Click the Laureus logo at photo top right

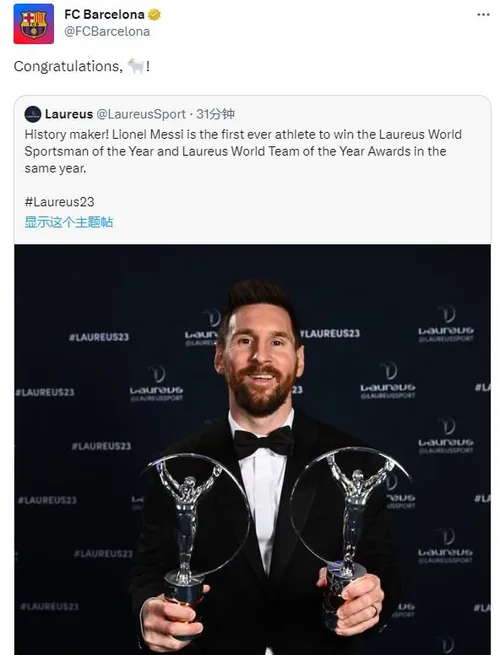[446, 324]
